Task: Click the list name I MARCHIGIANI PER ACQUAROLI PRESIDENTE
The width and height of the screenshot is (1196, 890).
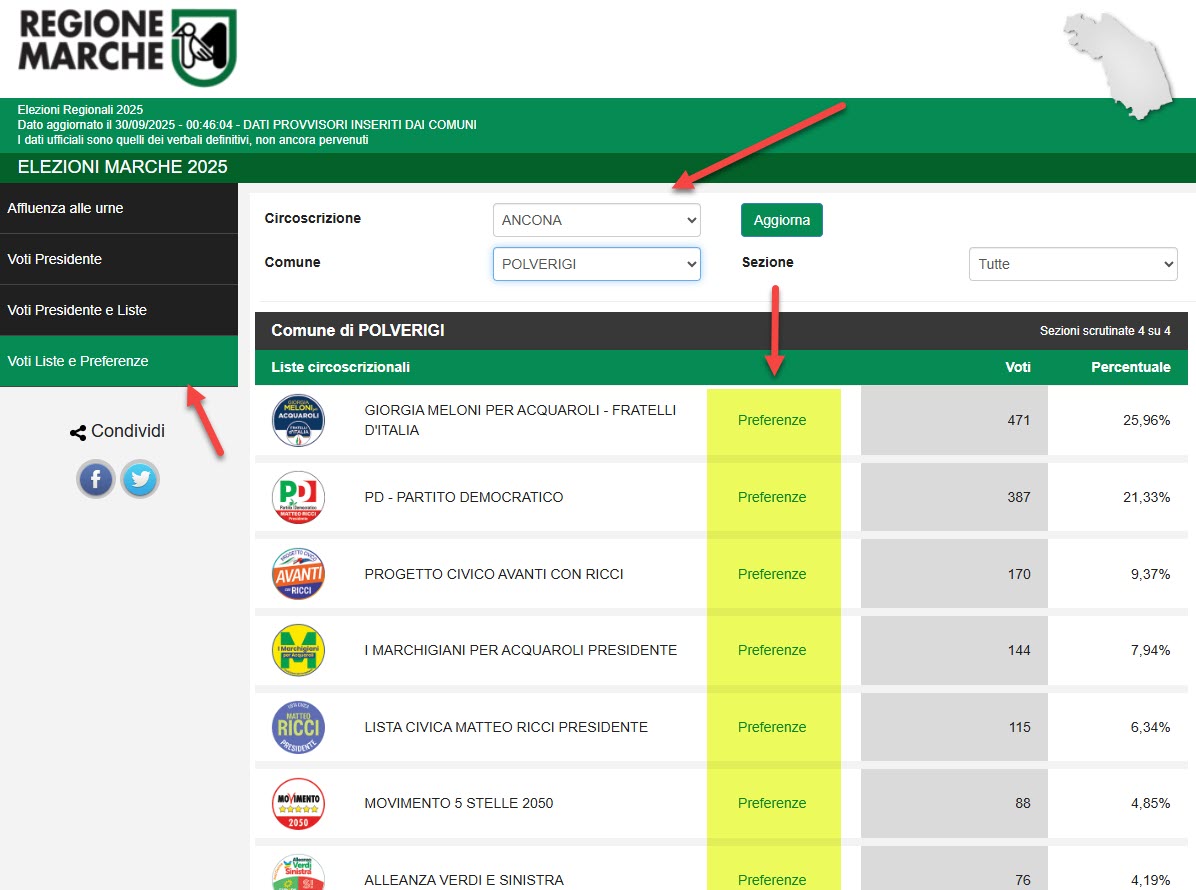Action: [x=521, y=651]
